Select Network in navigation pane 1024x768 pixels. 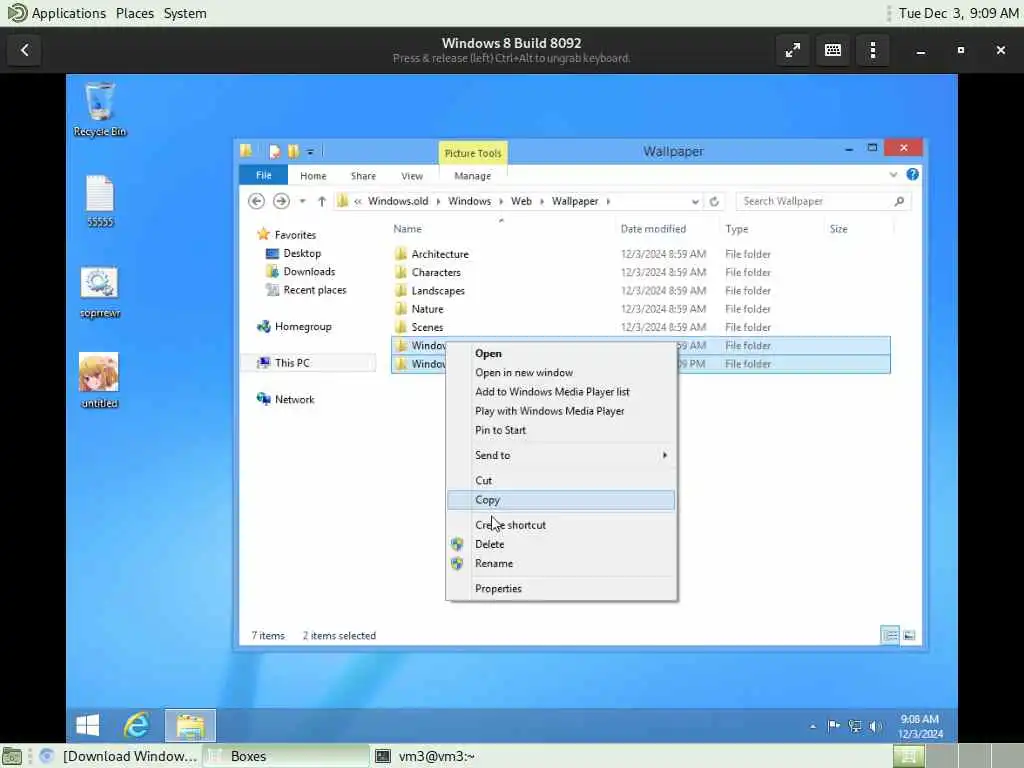pyautogui.click(x=286, y=399)
